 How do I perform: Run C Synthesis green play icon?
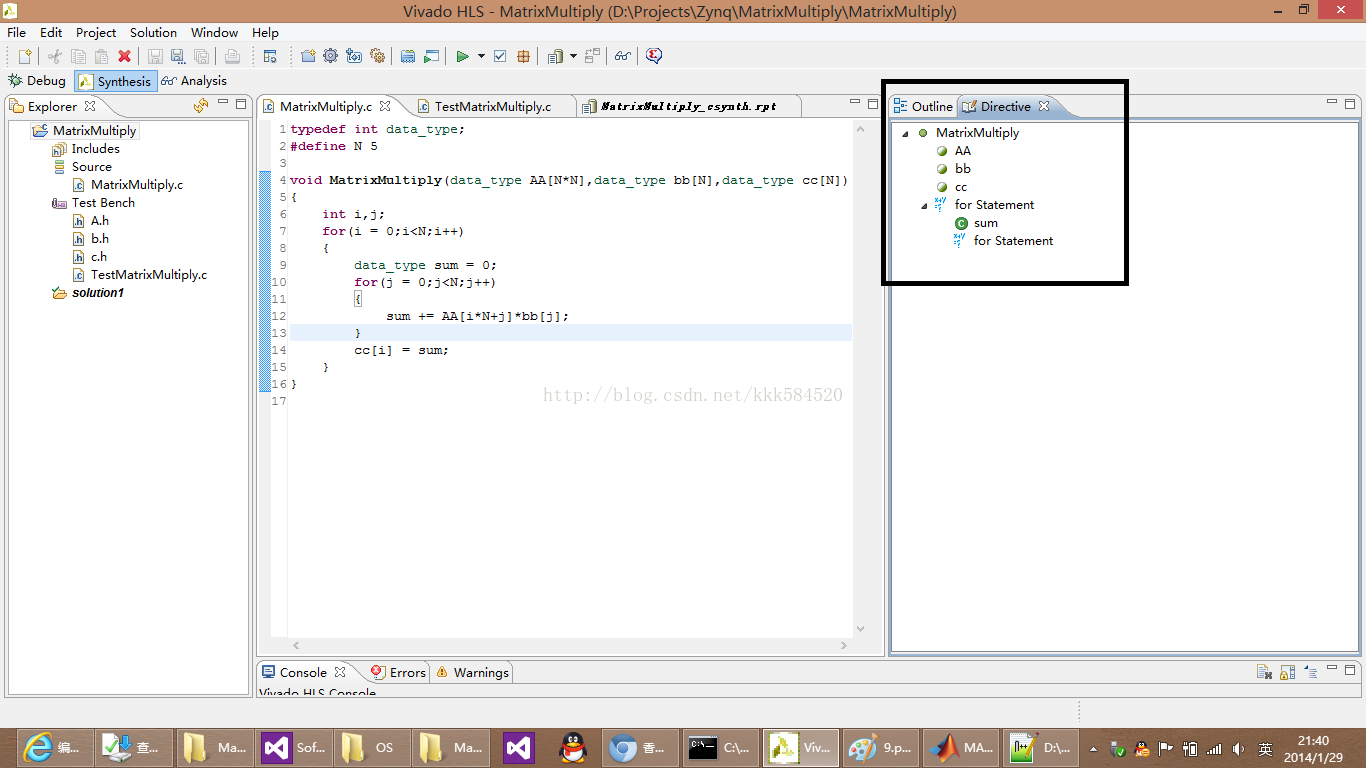click(x=462, y=56)
